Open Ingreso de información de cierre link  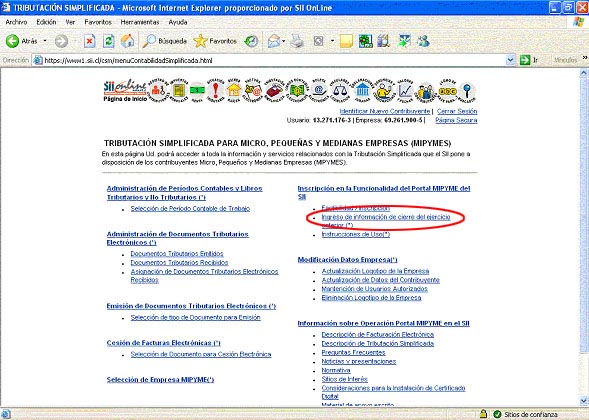(x=386, y=221)
